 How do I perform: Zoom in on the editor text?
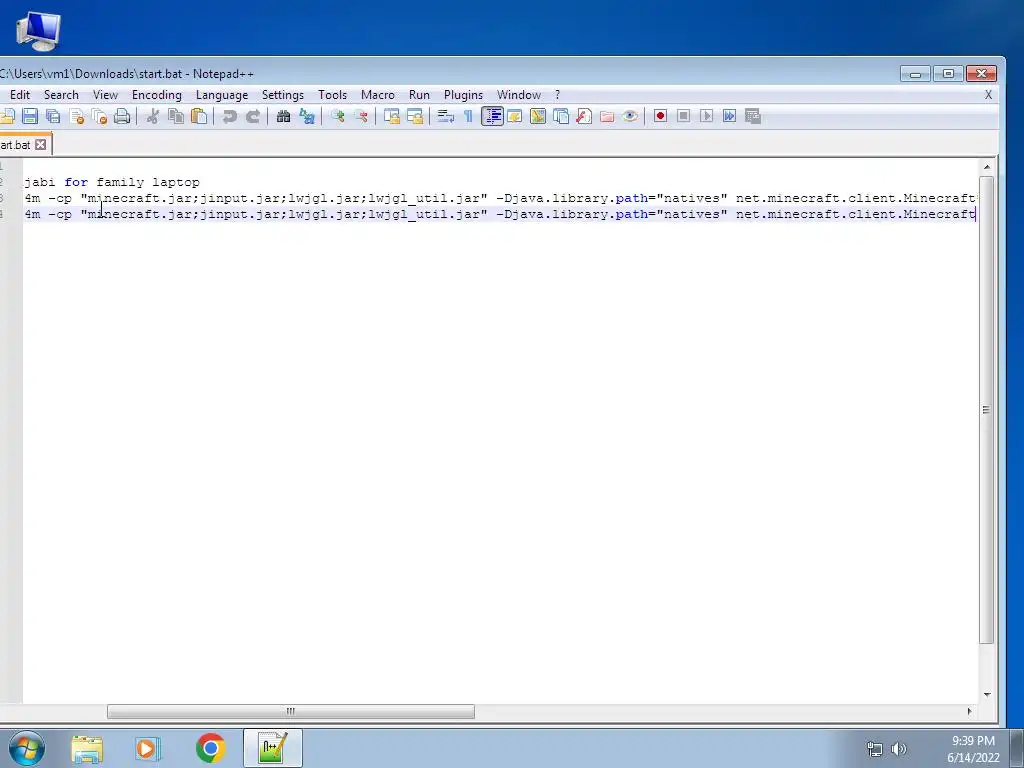pos(338,116)
